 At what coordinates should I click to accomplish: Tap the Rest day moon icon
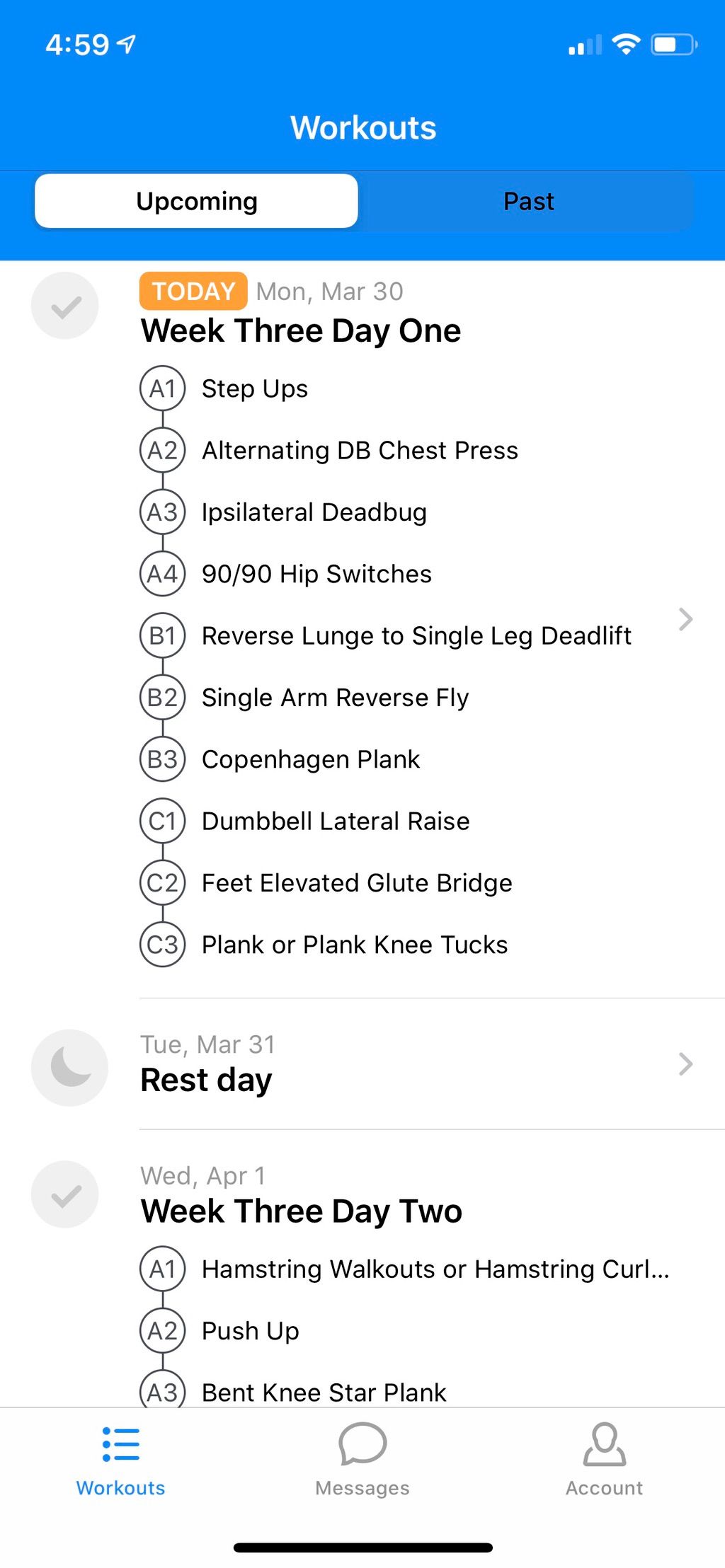point(69,1067)
